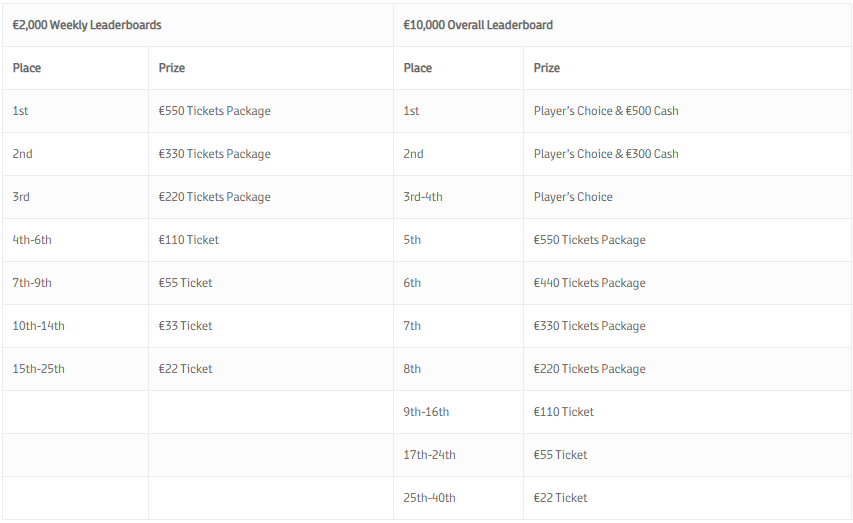Click the €55 Ticket weekly prize cell
Viewport: 853px width, 523px height.
(185, 283)
